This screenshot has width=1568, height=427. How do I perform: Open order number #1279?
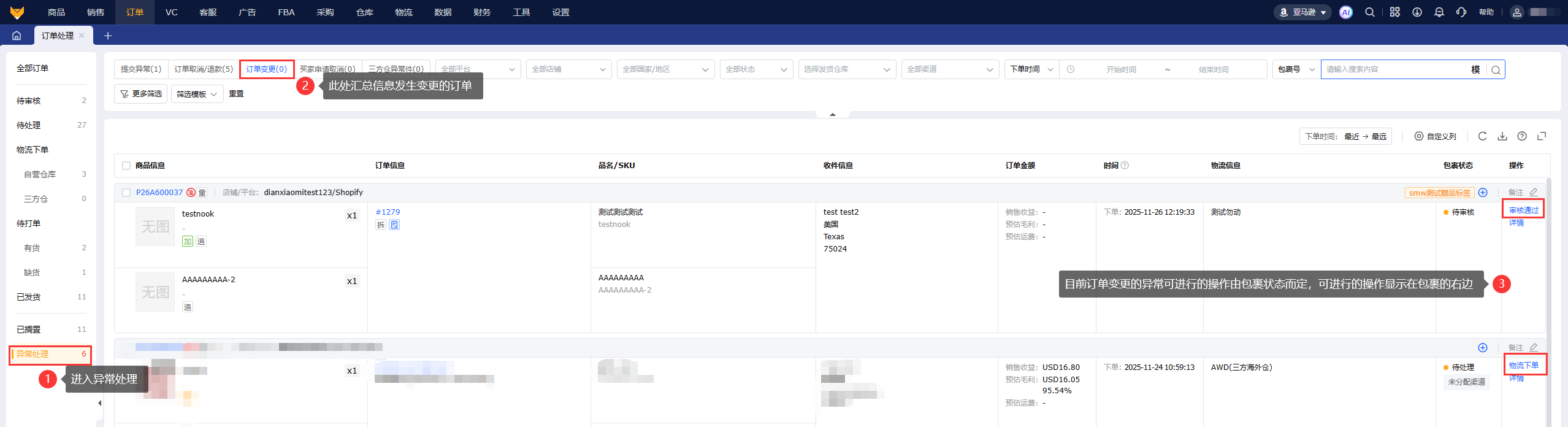click(x=388, y=212)
